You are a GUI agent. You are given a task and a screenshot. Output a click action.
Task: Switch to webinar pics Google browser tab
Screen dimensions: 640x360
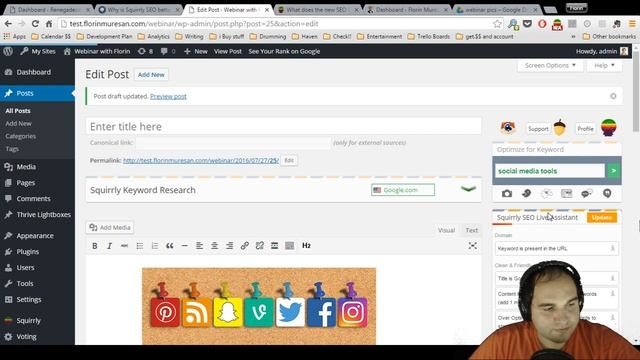496,9
